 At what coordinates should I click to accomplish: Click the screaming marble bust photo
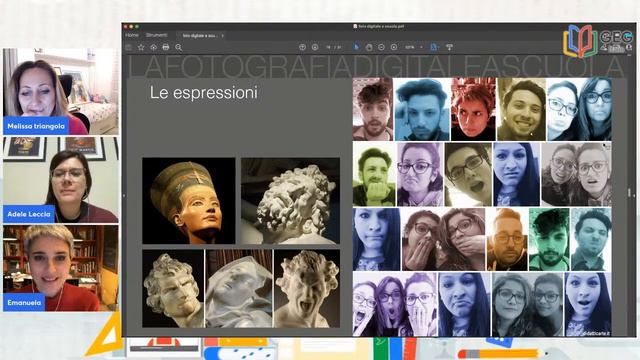click(307, 289)
